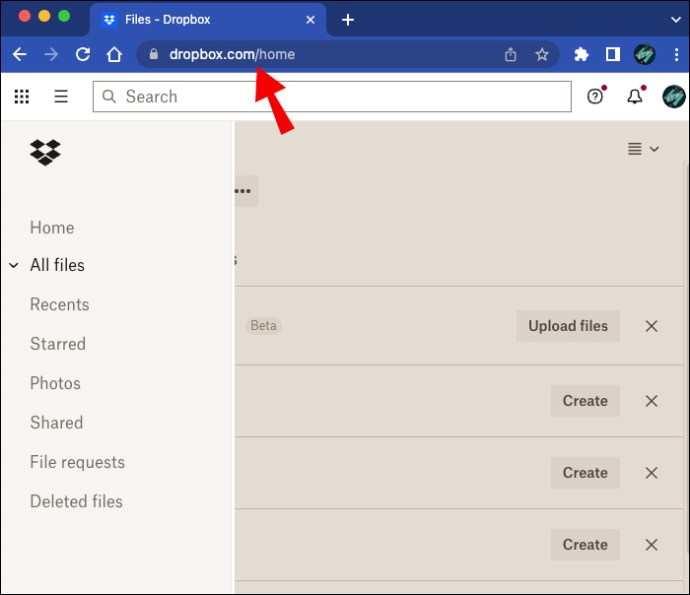Click the Dropbox logo in sidebar
Image resolution: width=690 pixels, height=595 pixels.
pyautogui.click(x=45, y=152)
